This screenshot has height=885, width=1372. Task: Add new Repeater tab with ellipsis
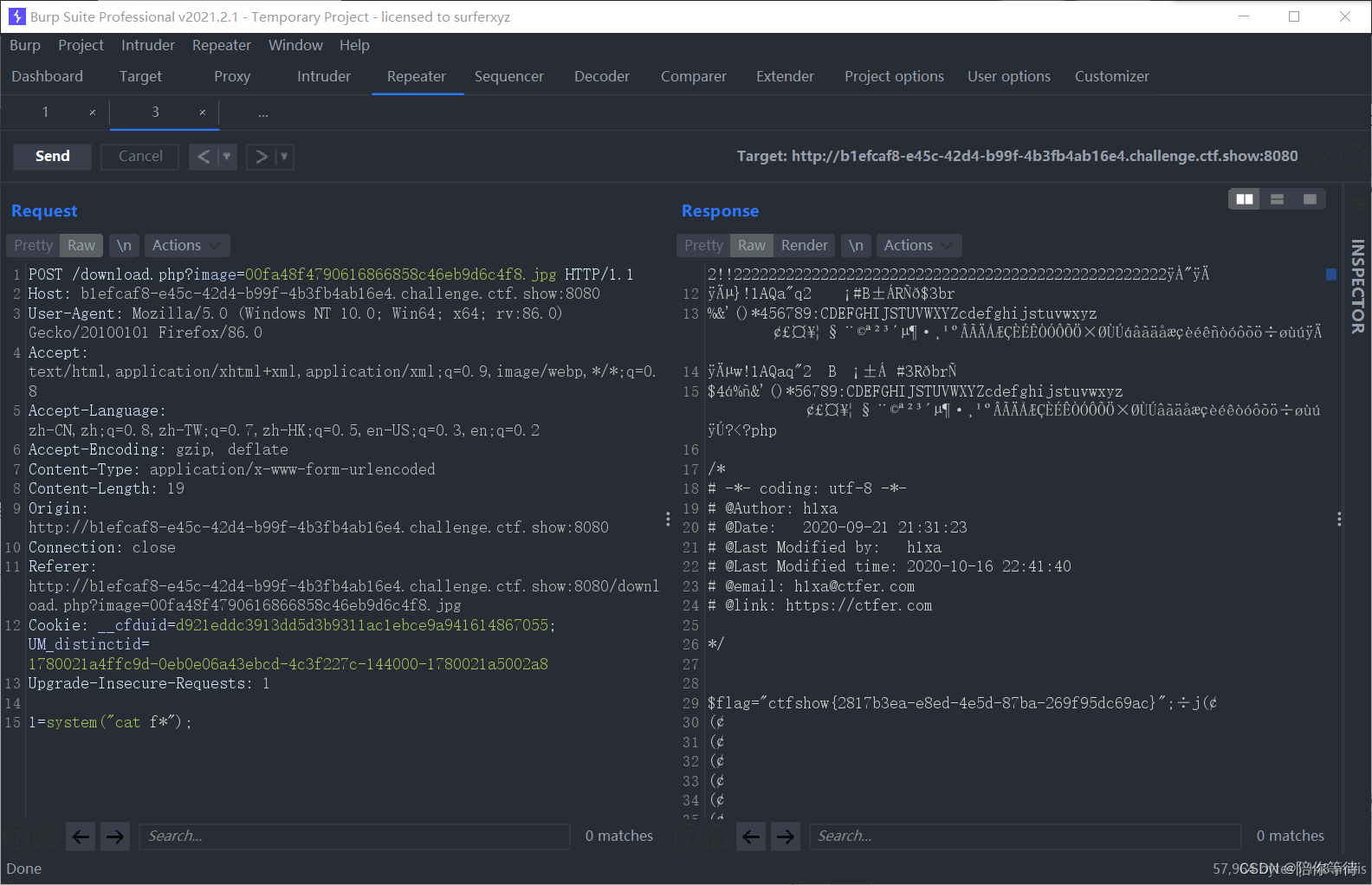263,113
